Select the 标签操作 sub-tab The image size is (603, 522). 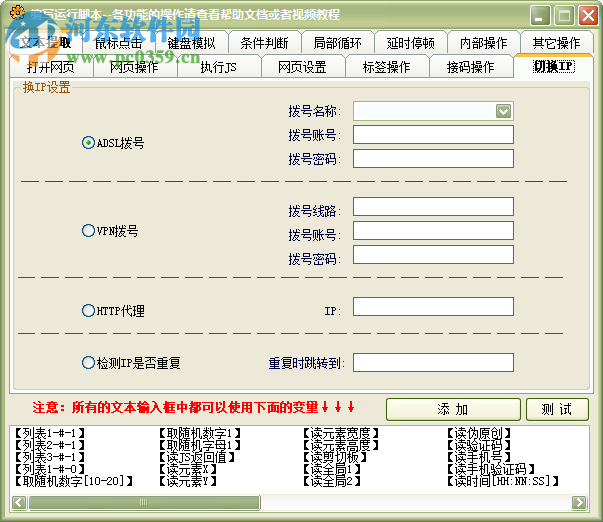[386, 67]
